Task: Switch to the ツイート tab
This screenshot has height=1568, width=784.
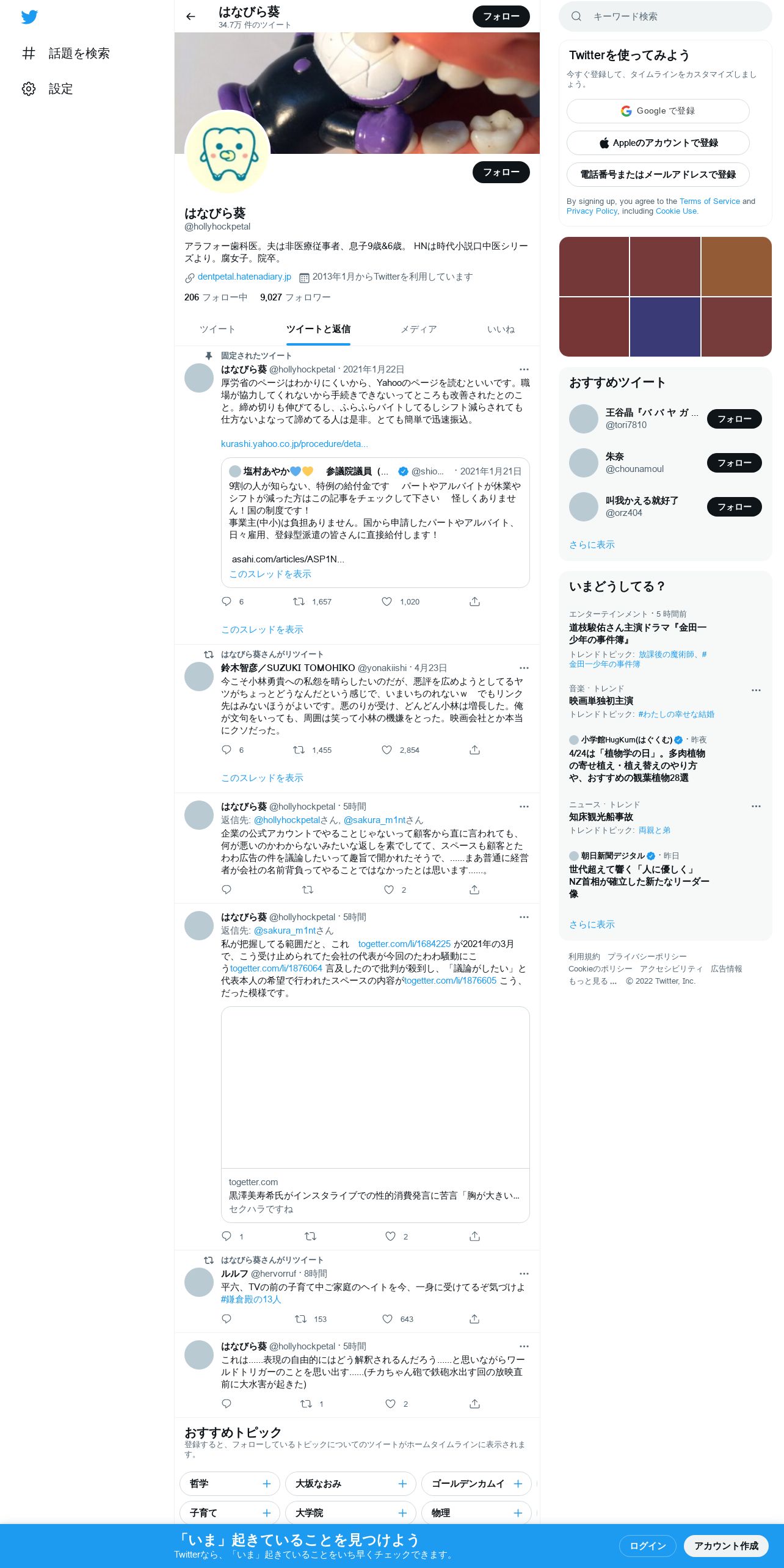Action: pyautogui.click(x=217, y=329)
